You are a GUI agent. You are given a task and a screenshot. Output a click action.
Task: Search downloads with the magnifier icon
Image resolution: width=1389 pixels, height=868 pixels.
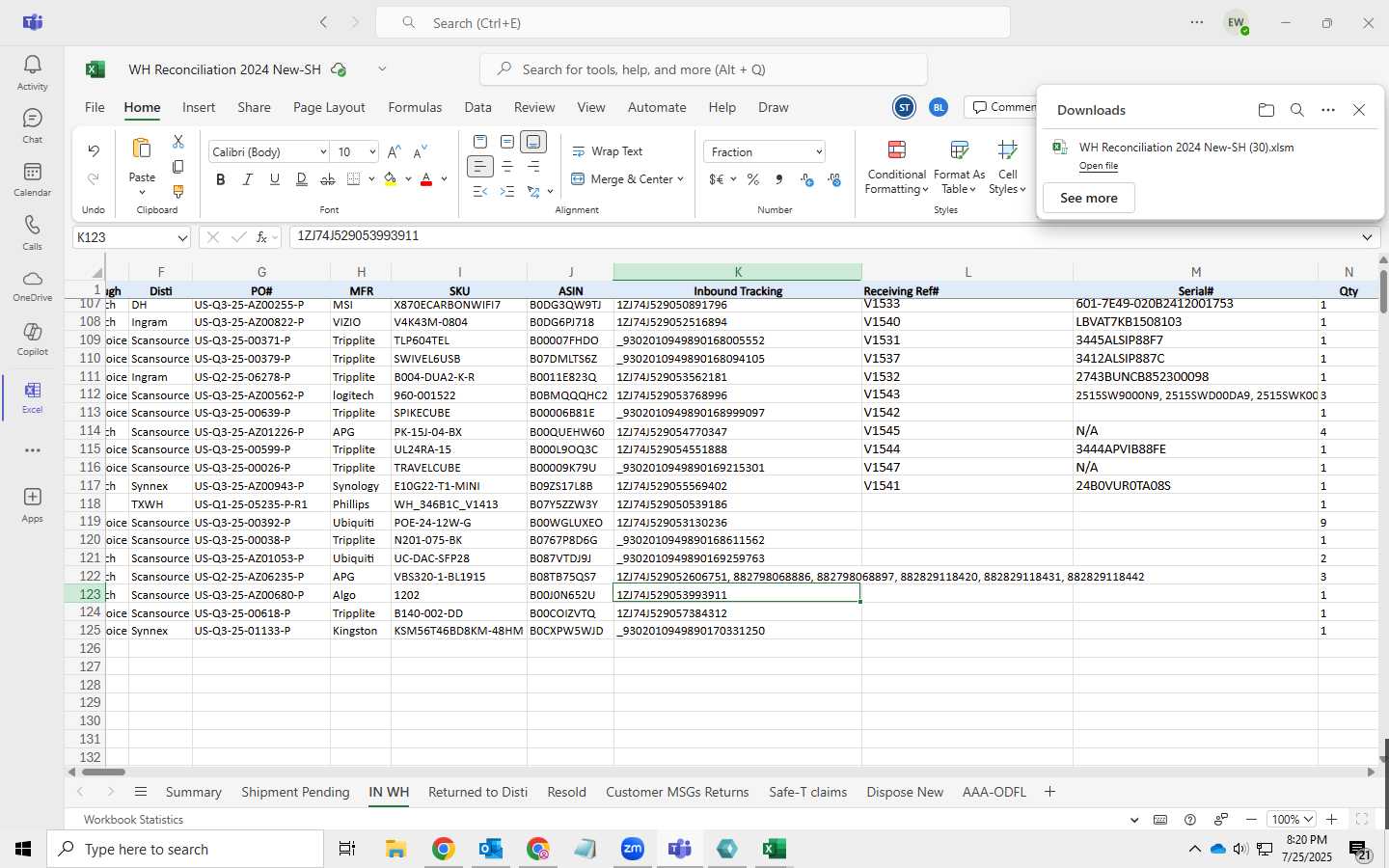[x=1297, y=110]
